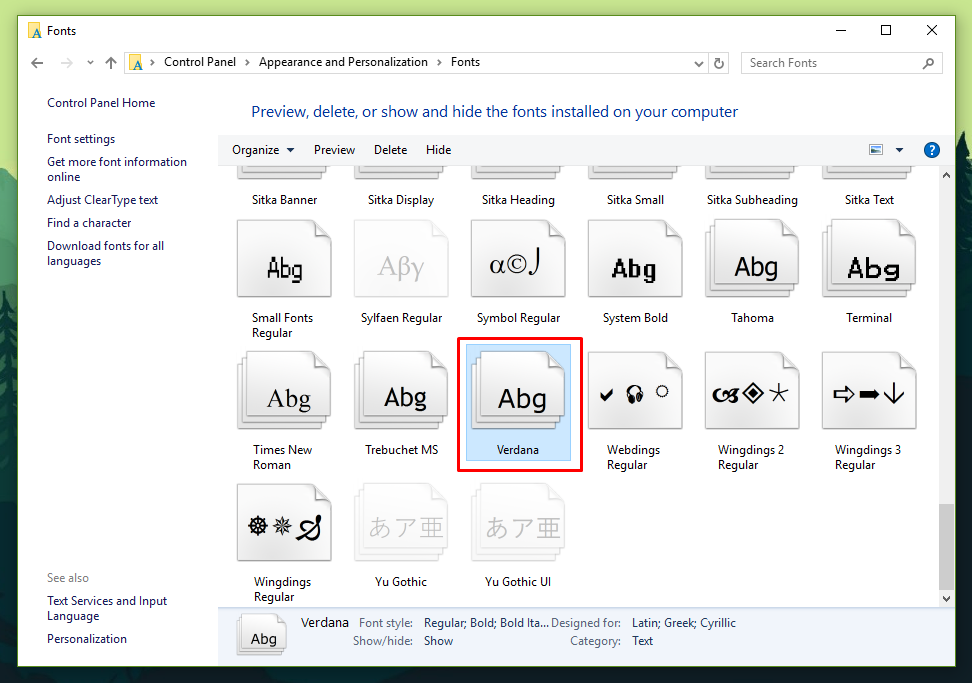Click the search magnifier icon
Image resolution: width=972 pixels, height=683 pixels.
click(928, 63)
